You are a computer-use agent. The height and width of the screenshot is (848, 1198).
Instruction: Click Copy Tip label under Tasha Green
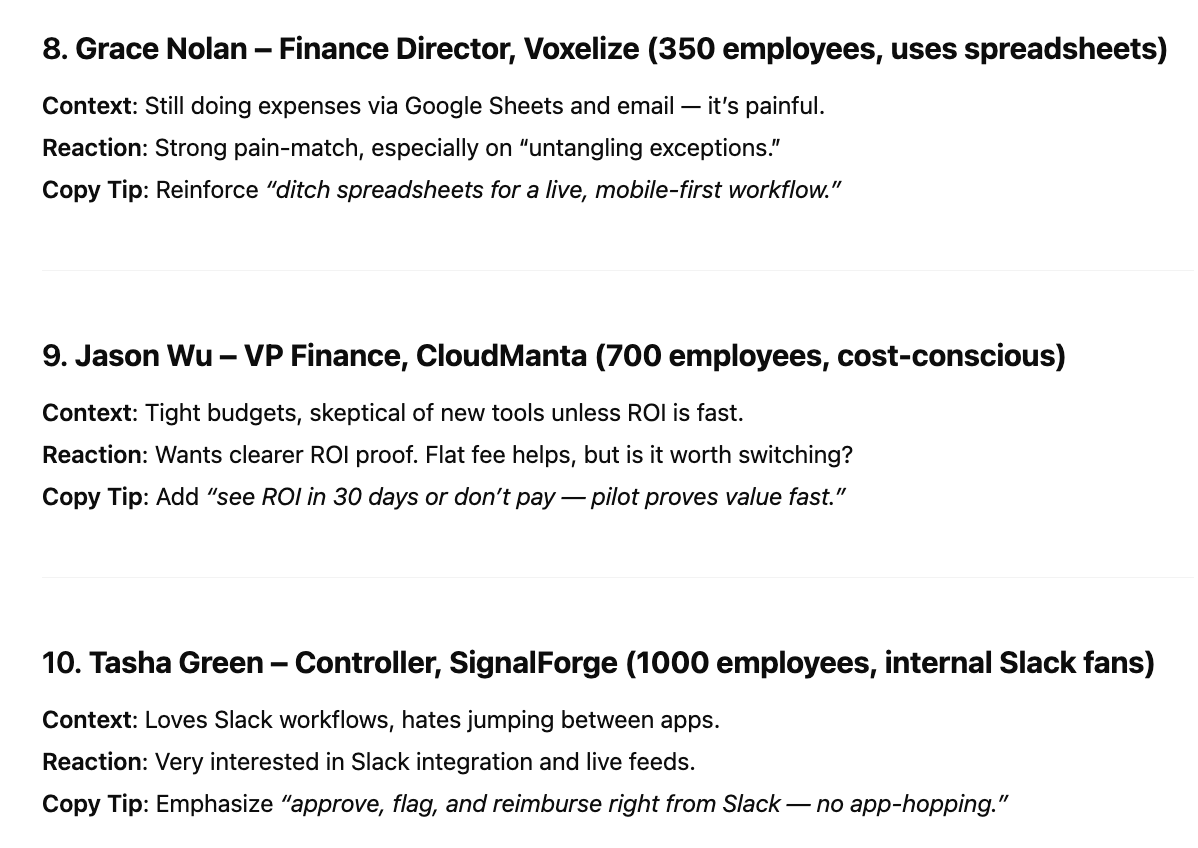tap(92, 804)
